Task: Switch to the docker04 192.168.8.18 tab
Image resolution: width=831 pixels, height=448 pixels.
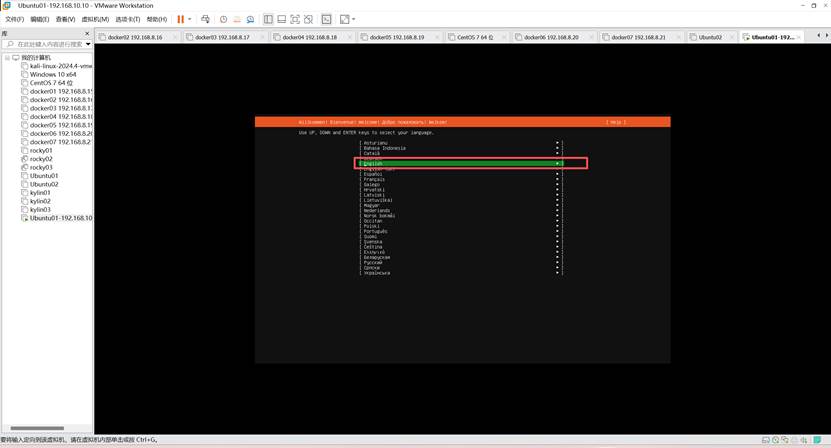Action: click(310, 37)
